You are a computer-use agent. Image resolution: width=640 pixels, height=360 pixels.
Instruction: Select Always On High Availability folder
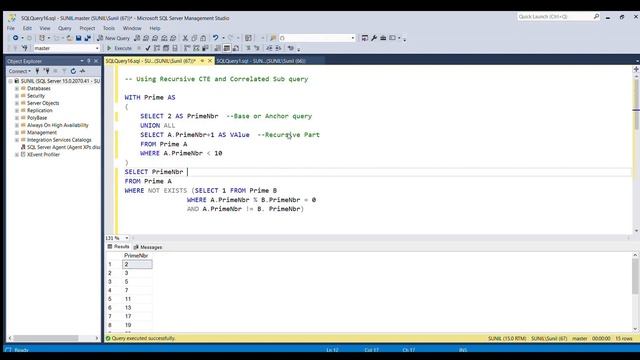click(x=58, y=125)
